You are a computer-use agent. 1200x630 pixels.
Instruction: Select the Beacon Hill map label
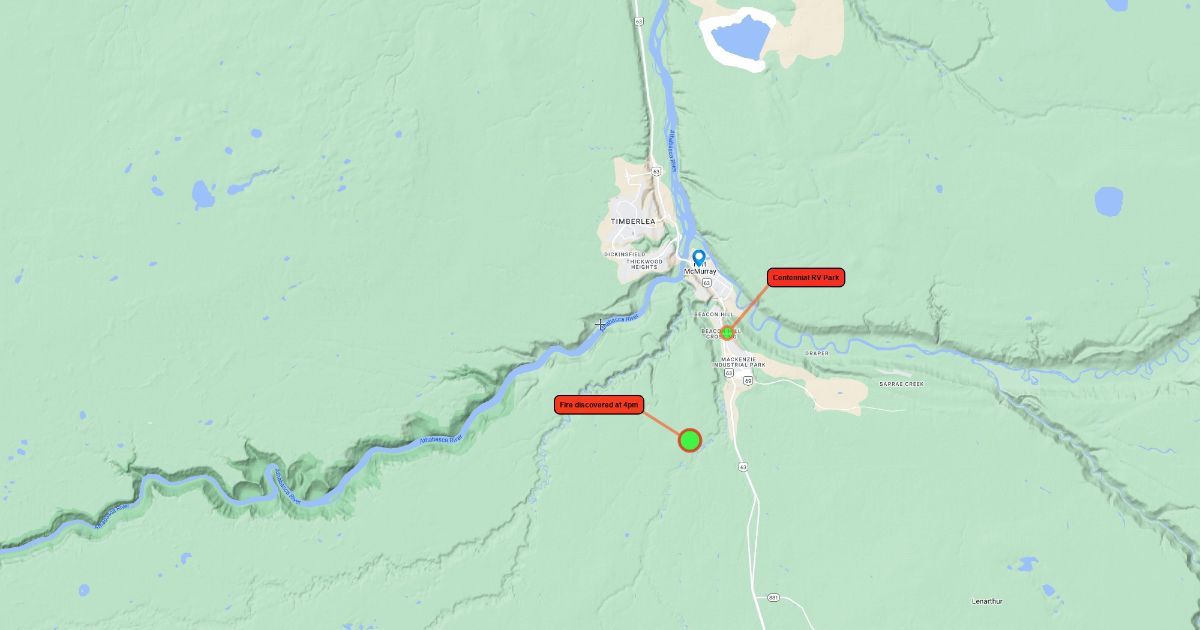pos(714,314)
